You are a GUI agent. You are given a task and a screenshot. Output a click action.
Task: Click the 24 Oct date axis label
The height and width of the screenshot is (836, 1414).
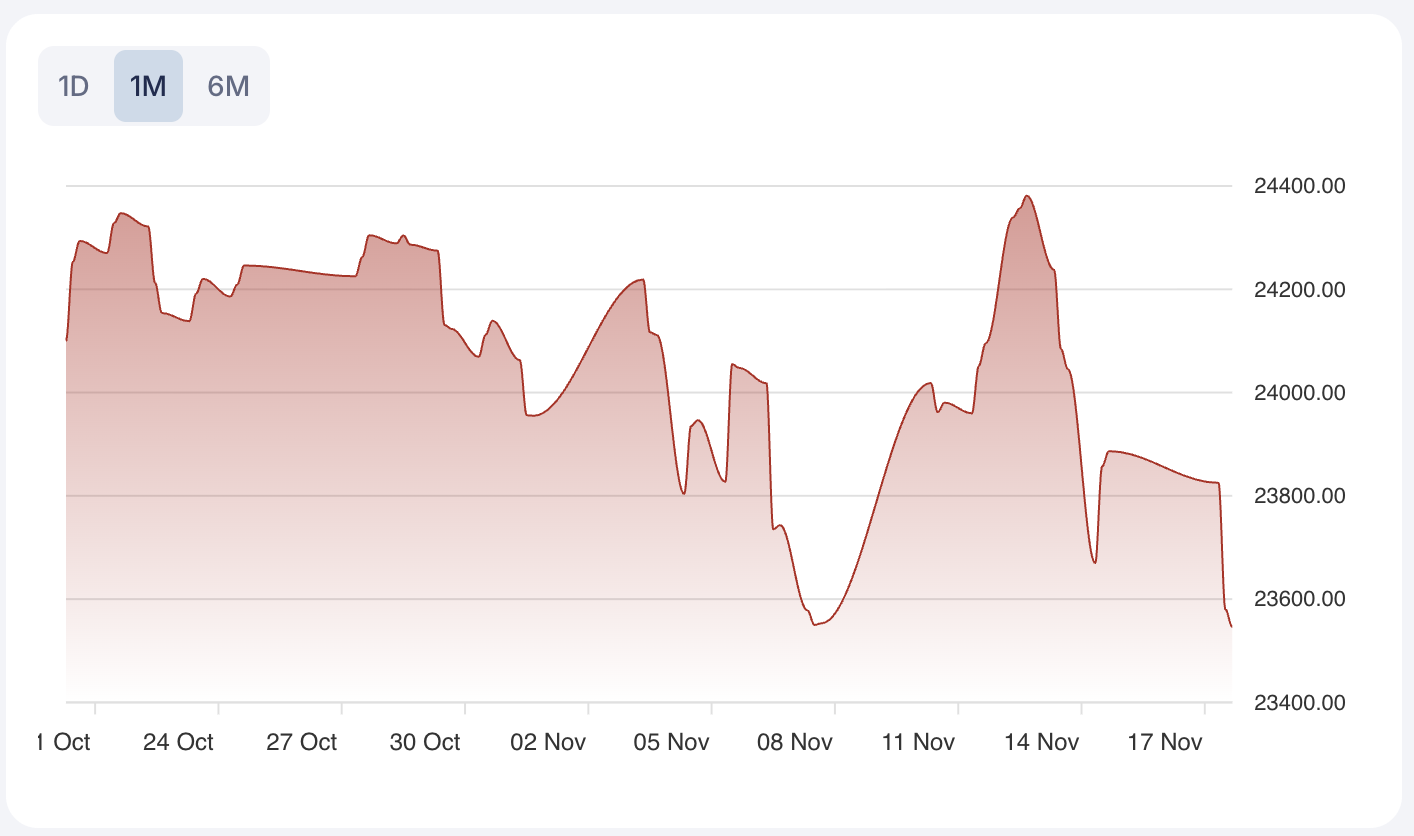coord(179,742)
